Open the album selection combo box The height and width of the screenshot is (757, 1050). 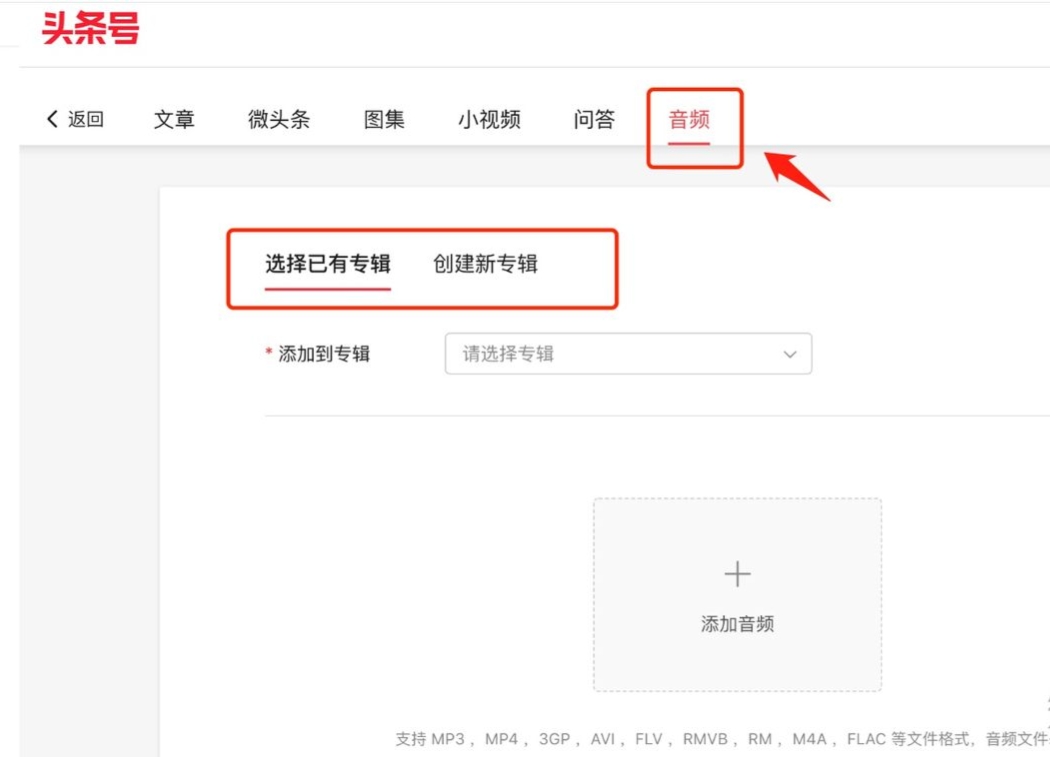tap(630, 353)
